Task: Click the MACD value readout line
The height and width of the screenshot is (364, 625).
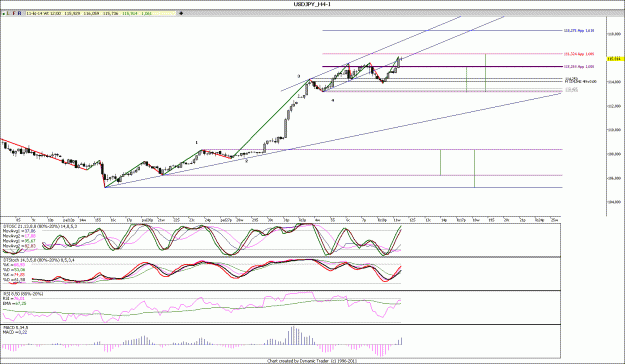Action: (15, 332)
